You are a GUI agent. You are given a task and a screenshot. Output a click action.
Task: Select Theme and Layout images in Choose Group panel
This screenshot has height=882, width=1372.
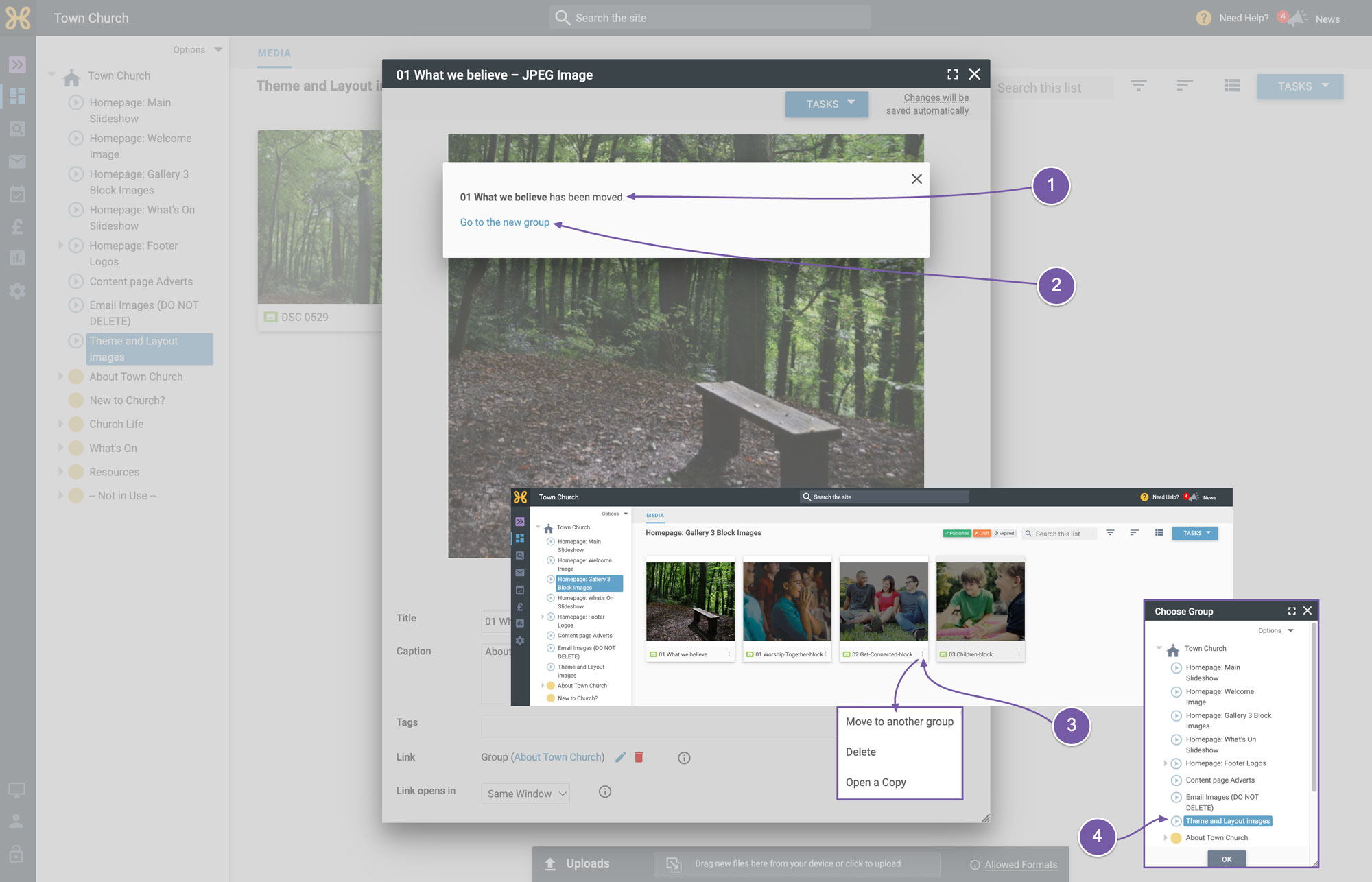click(x=1228, y=821)
